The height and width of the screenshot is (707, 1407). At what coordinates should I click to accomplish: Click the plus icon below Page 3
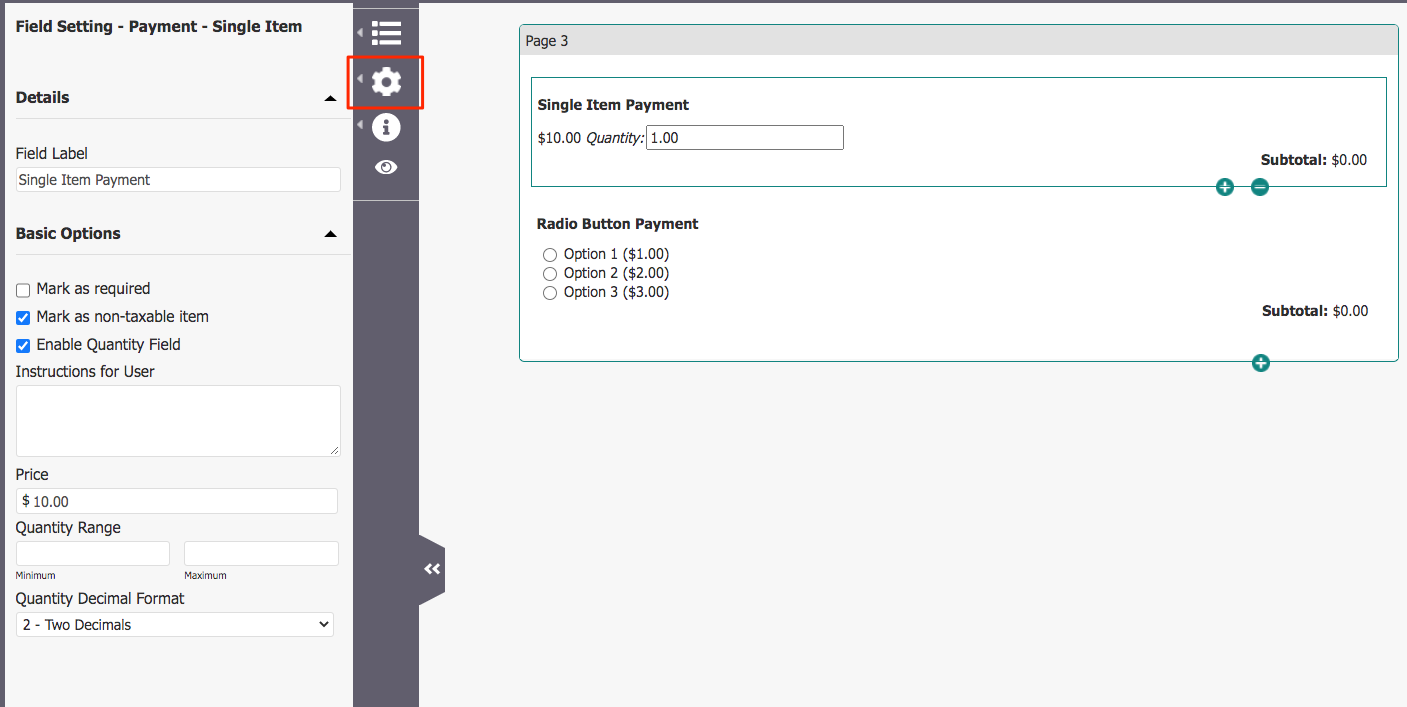[1261, 363]
